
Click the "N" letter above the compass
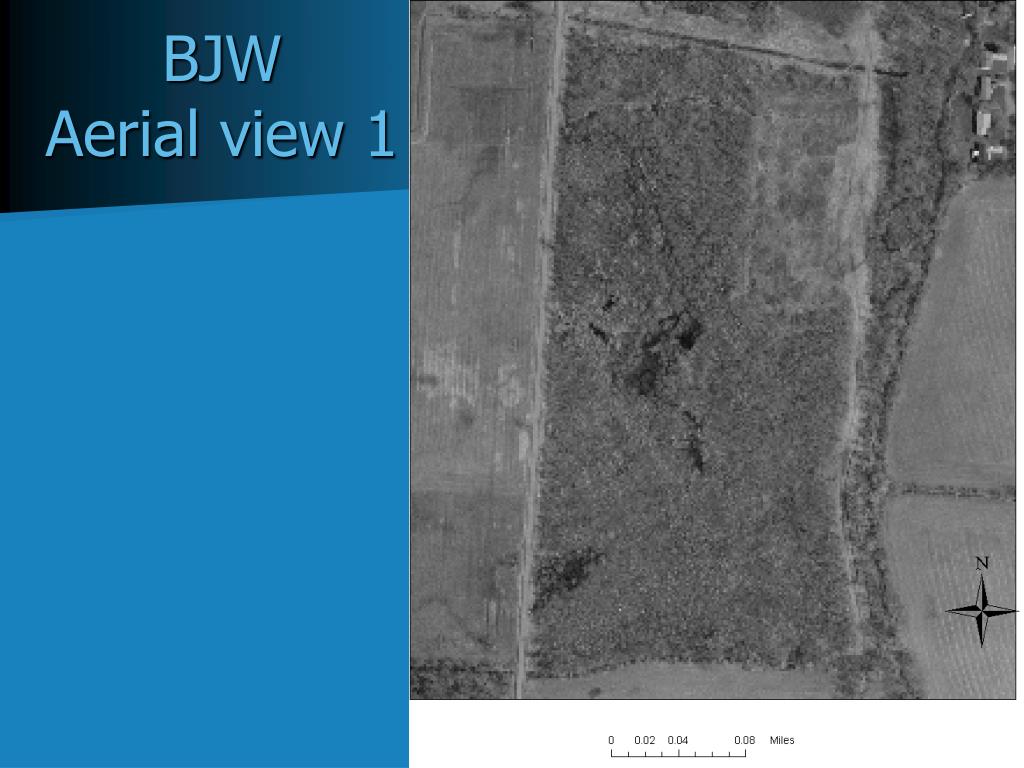click(982, 563)
